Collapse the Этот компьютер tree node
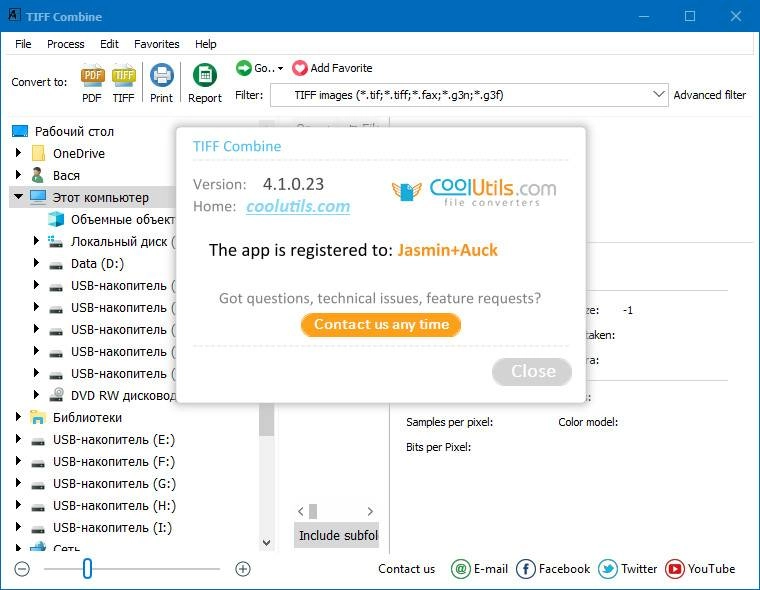 (x=18, y=197)
